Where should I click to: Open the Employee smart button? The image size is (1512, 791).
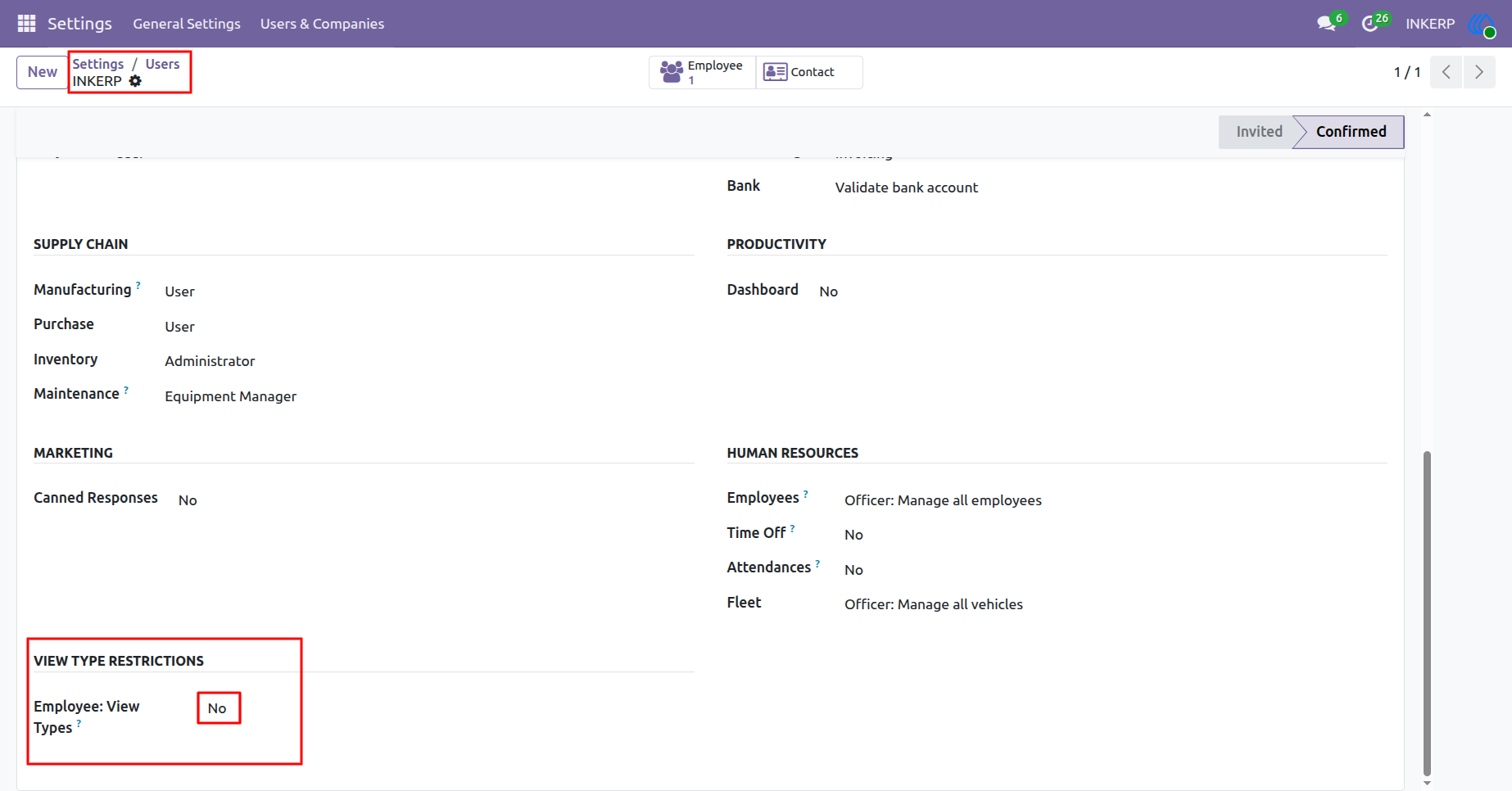tap(702, 72)
